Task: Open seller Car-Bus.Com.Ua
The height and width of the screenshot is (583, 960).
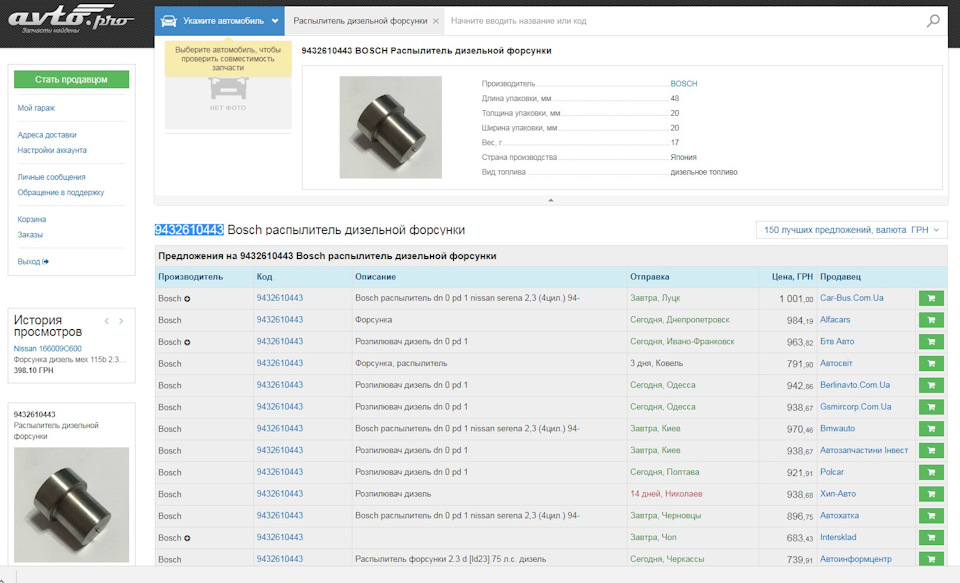Action: pyautogui.click(x=852, y=298)
